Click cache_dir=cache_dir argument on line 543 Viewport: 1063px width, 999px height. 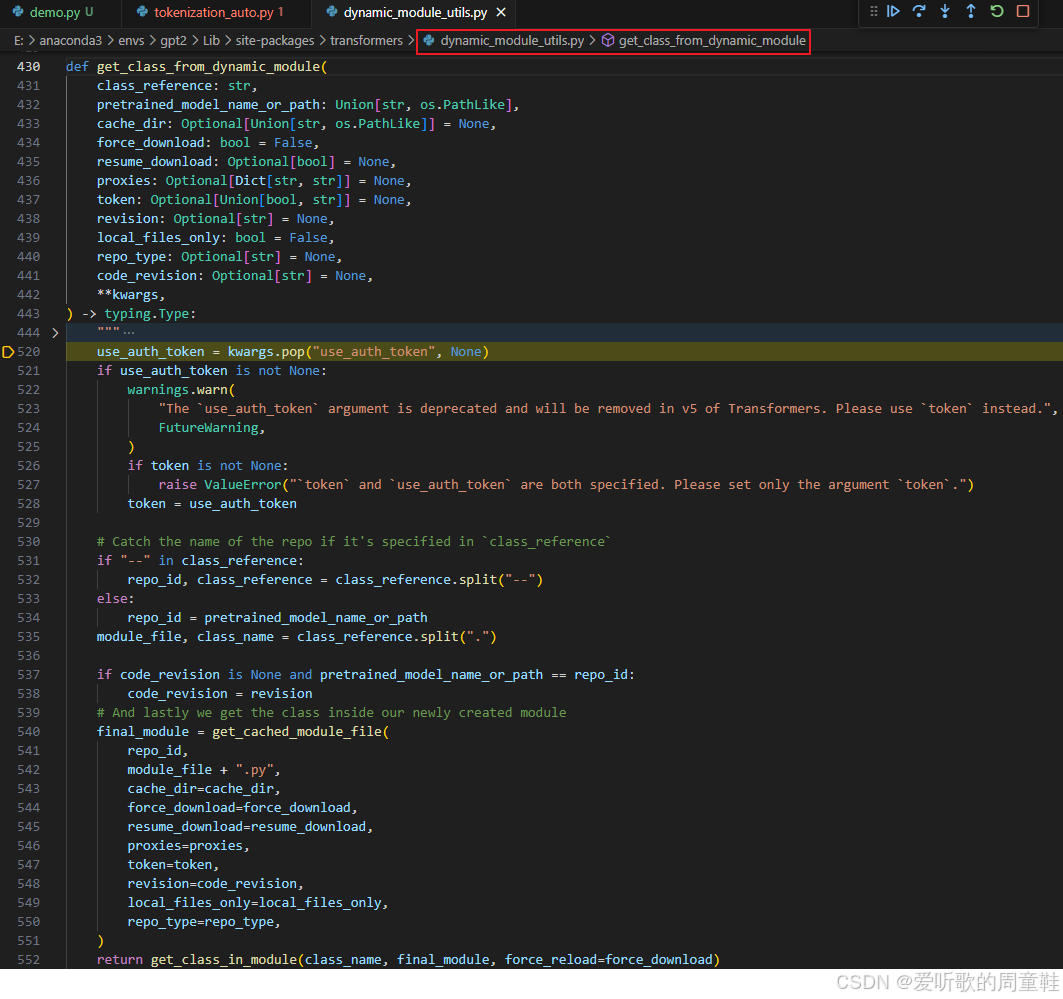tap(200, 788)
